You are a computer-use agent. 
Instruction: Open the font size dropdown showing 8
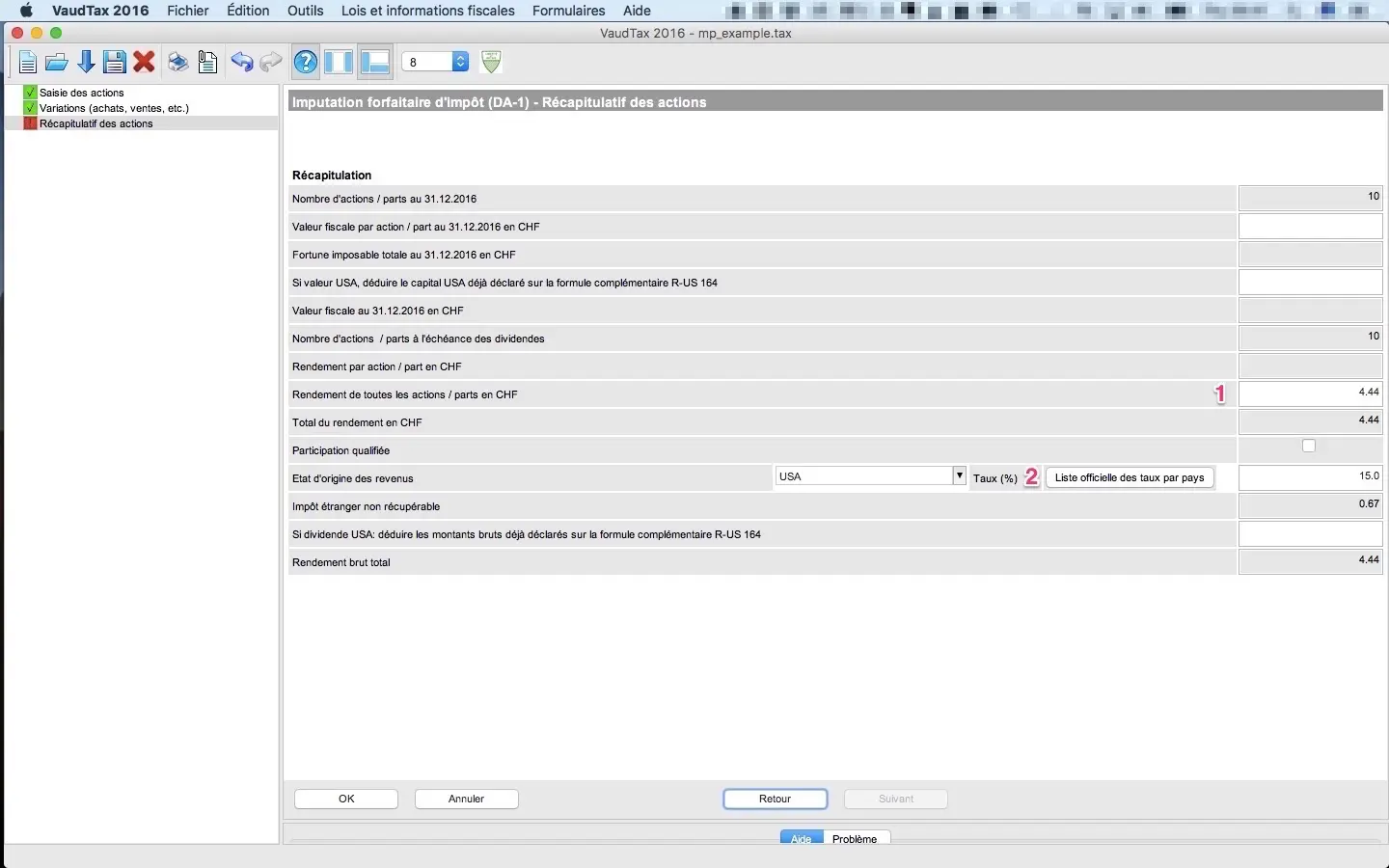coord(435,62)
